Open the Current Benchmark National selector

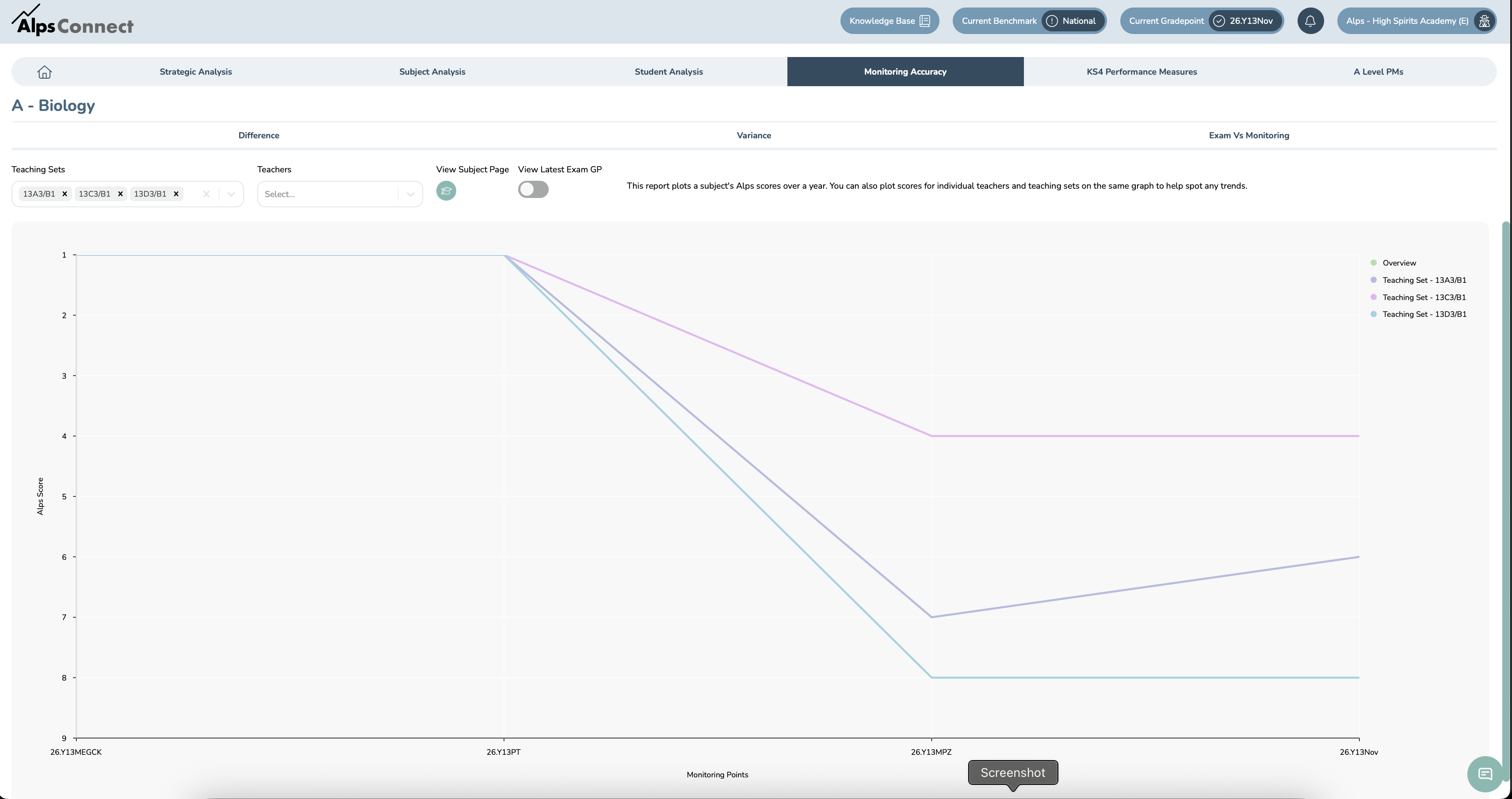[x=1030, y=21]
